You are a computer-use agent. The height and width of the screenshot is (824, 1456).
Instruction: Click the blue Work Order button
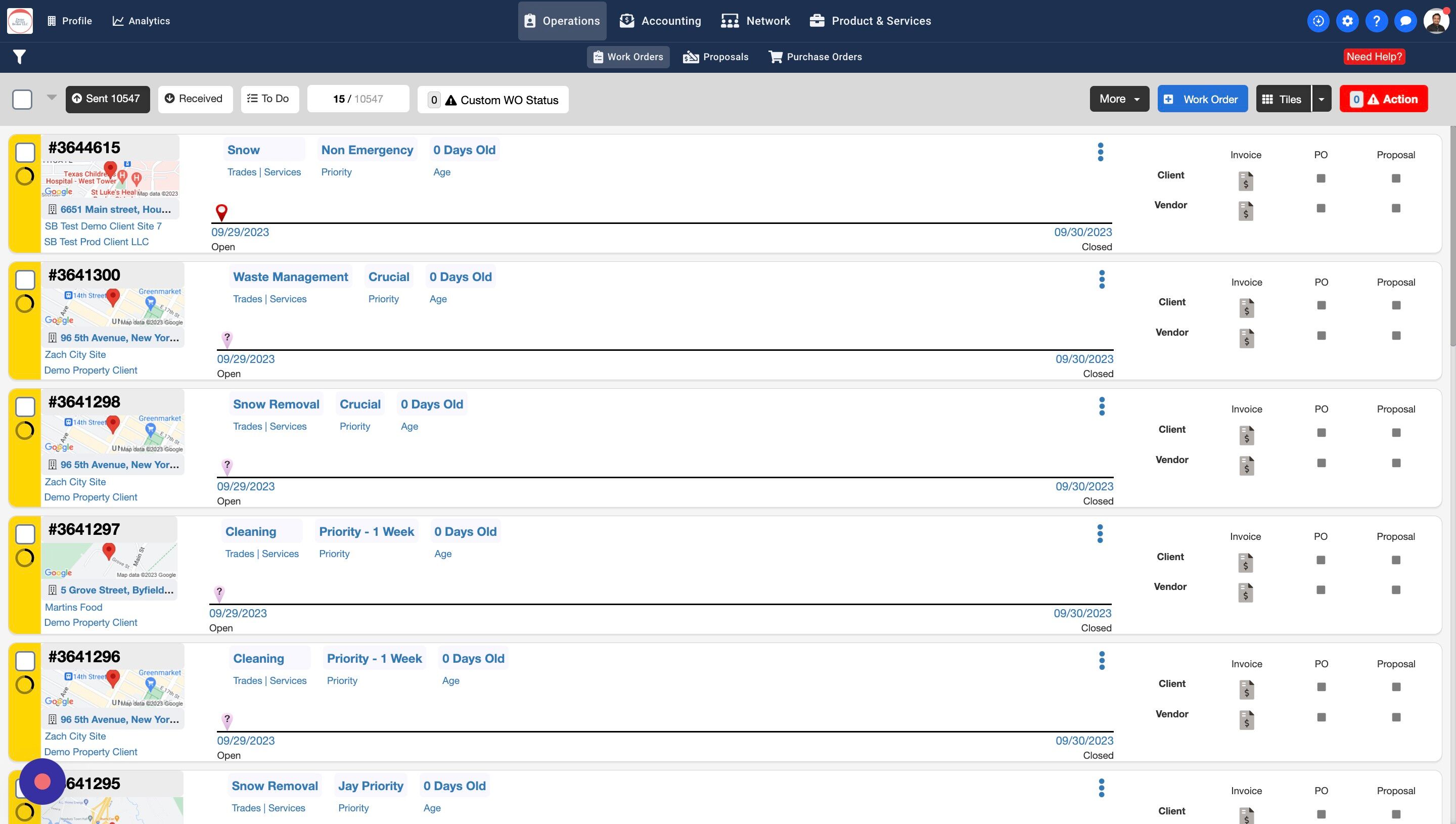tap(1202, 99)
